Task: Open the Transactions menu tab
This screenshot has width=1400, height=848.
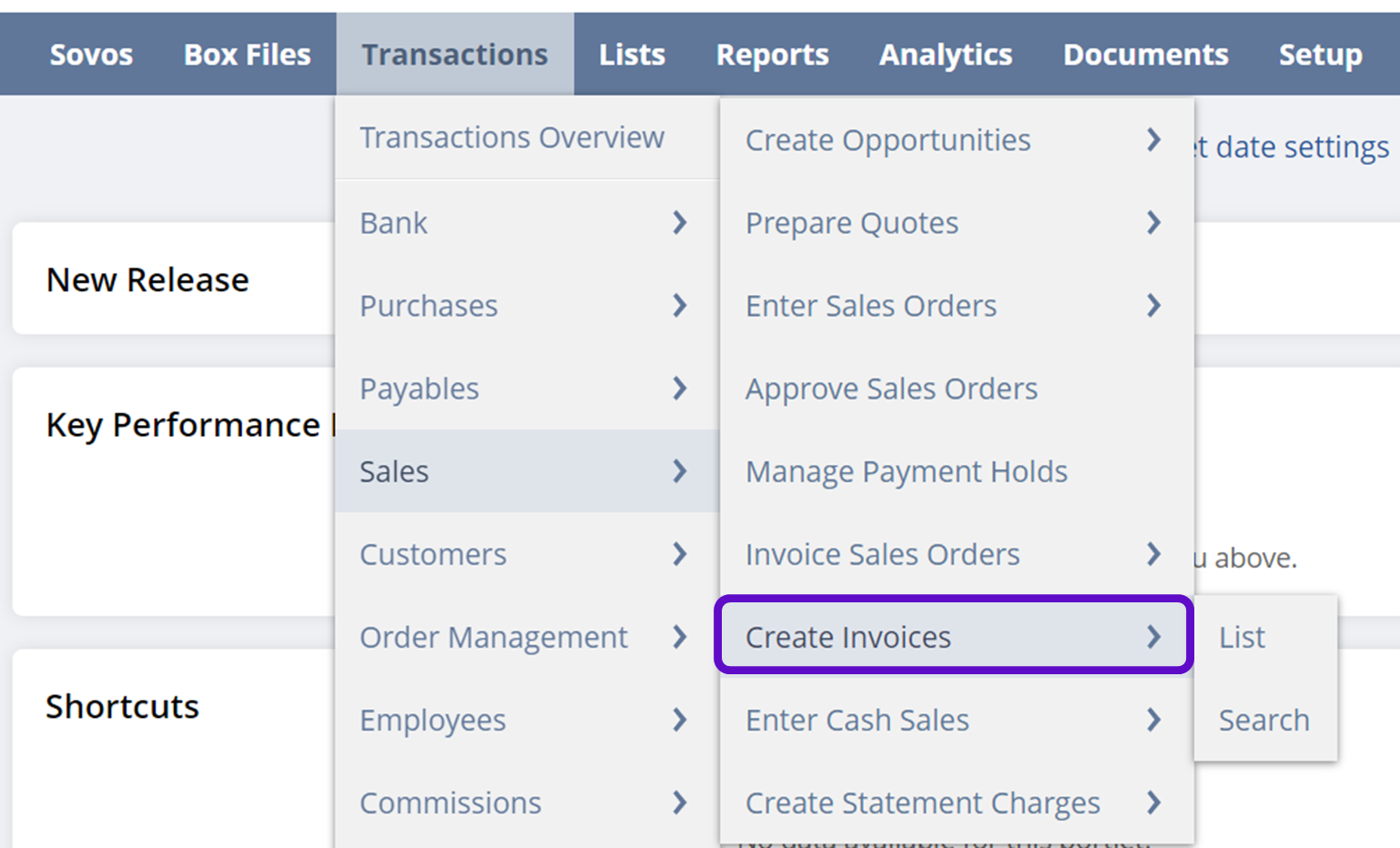Action: [x=454, y=55]
